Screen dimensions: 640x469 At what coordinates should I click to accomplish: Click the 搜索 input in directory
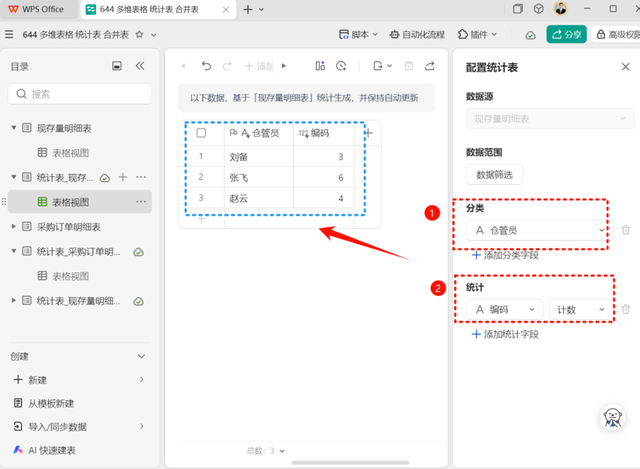click(x=80, y=94)
